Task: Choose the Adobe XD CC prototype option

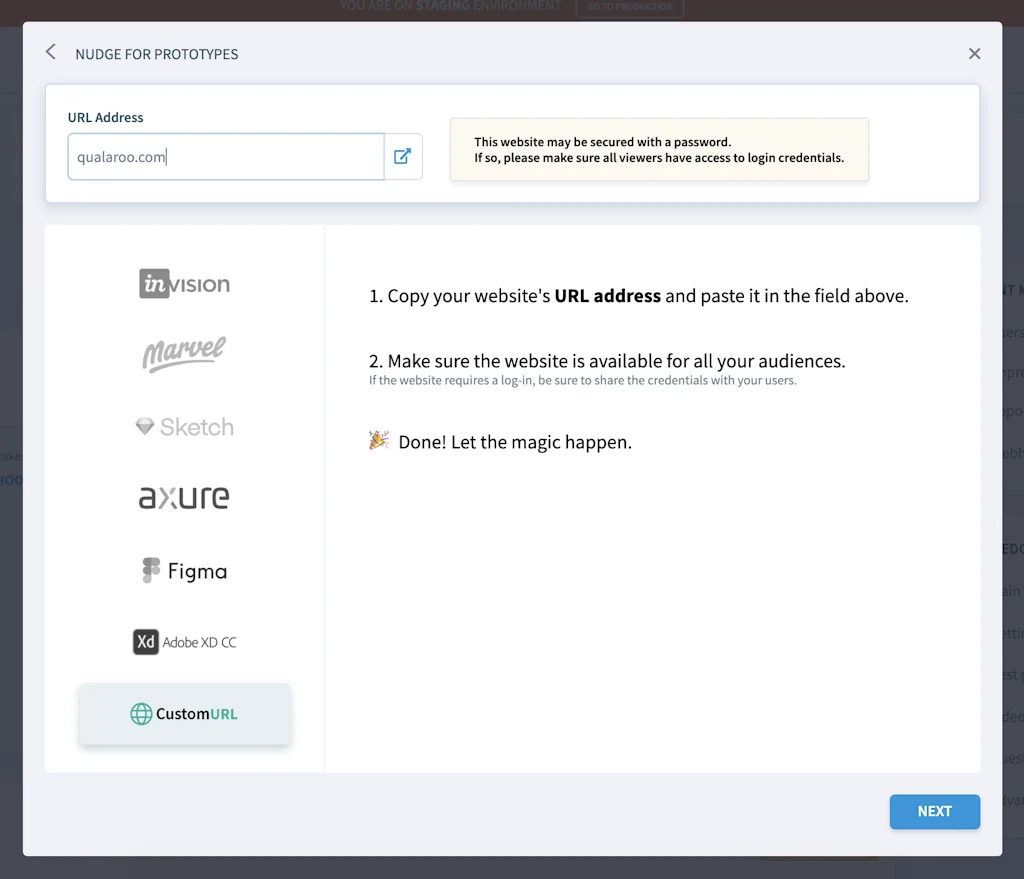Action: coord(184,642)
